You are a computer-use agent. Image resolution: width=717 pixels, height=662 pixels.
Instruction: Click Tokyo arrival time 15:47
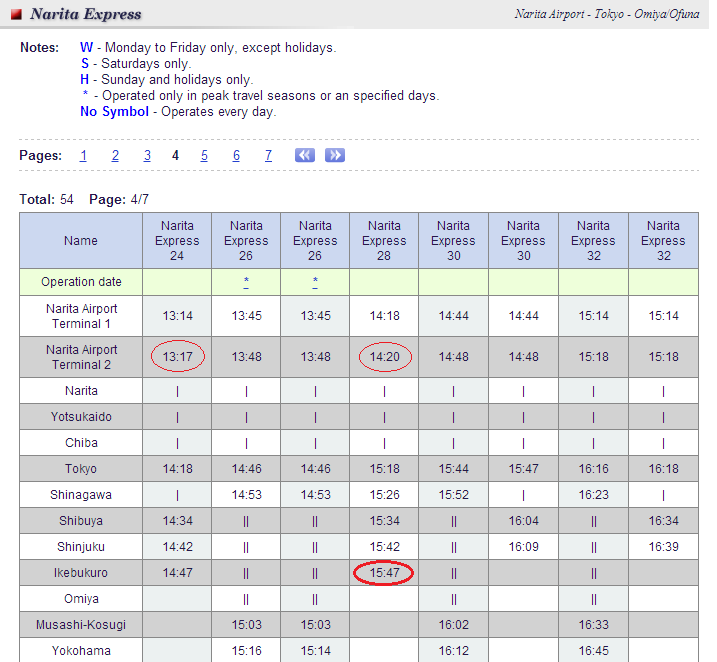tap(524, 469)
